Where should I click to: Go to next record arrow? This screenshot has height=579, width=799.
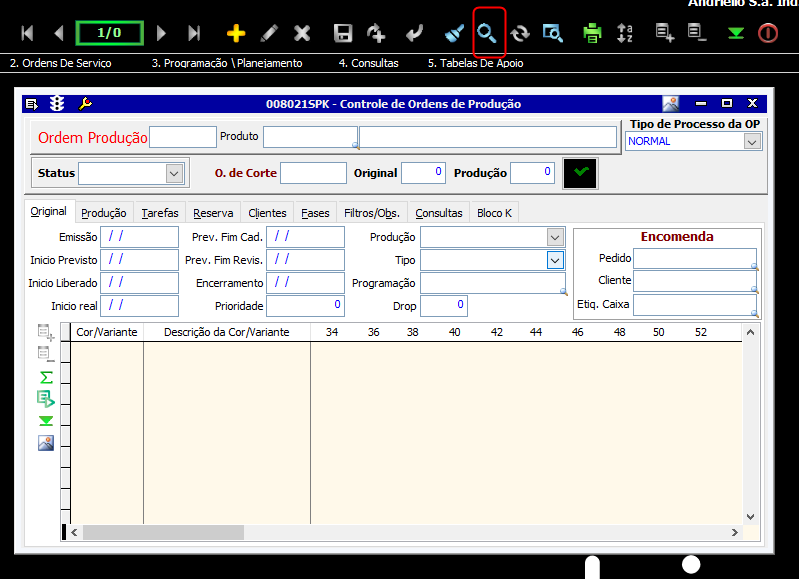161,33
